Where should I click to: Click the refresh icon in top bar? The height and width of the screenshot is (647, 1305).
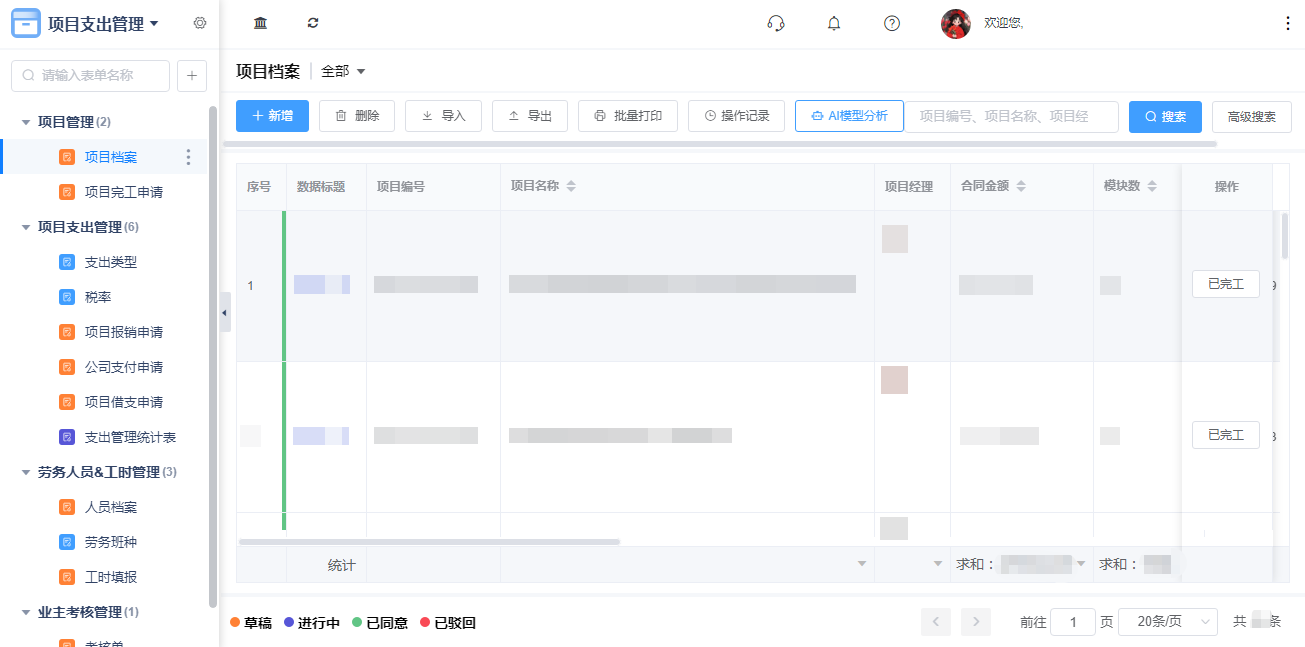coord(313,23)
